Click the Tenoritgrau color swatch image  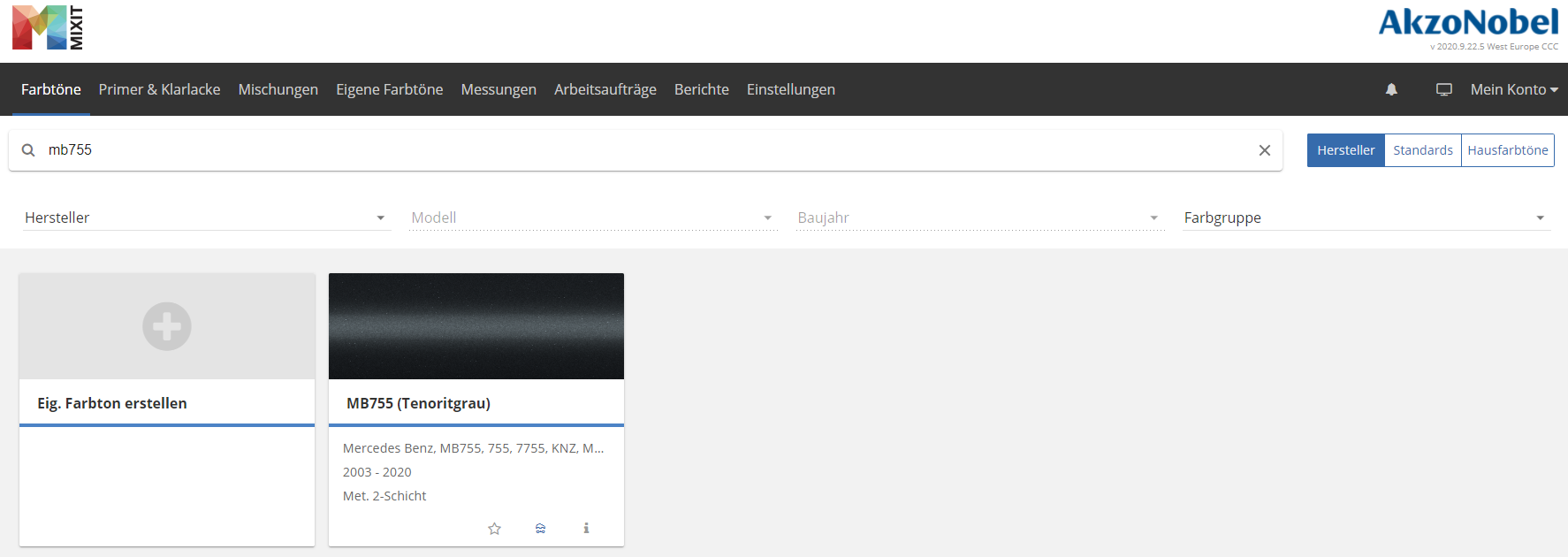476,326
